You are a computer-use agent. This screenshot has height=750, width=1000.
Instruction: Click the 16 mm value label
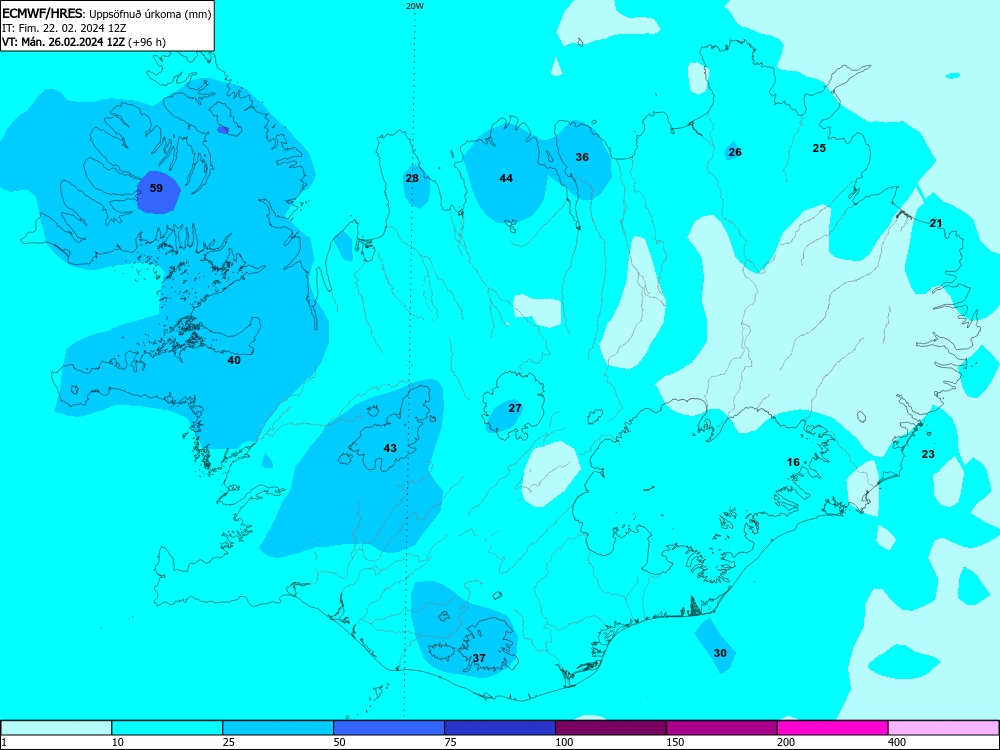coord(793,462)
